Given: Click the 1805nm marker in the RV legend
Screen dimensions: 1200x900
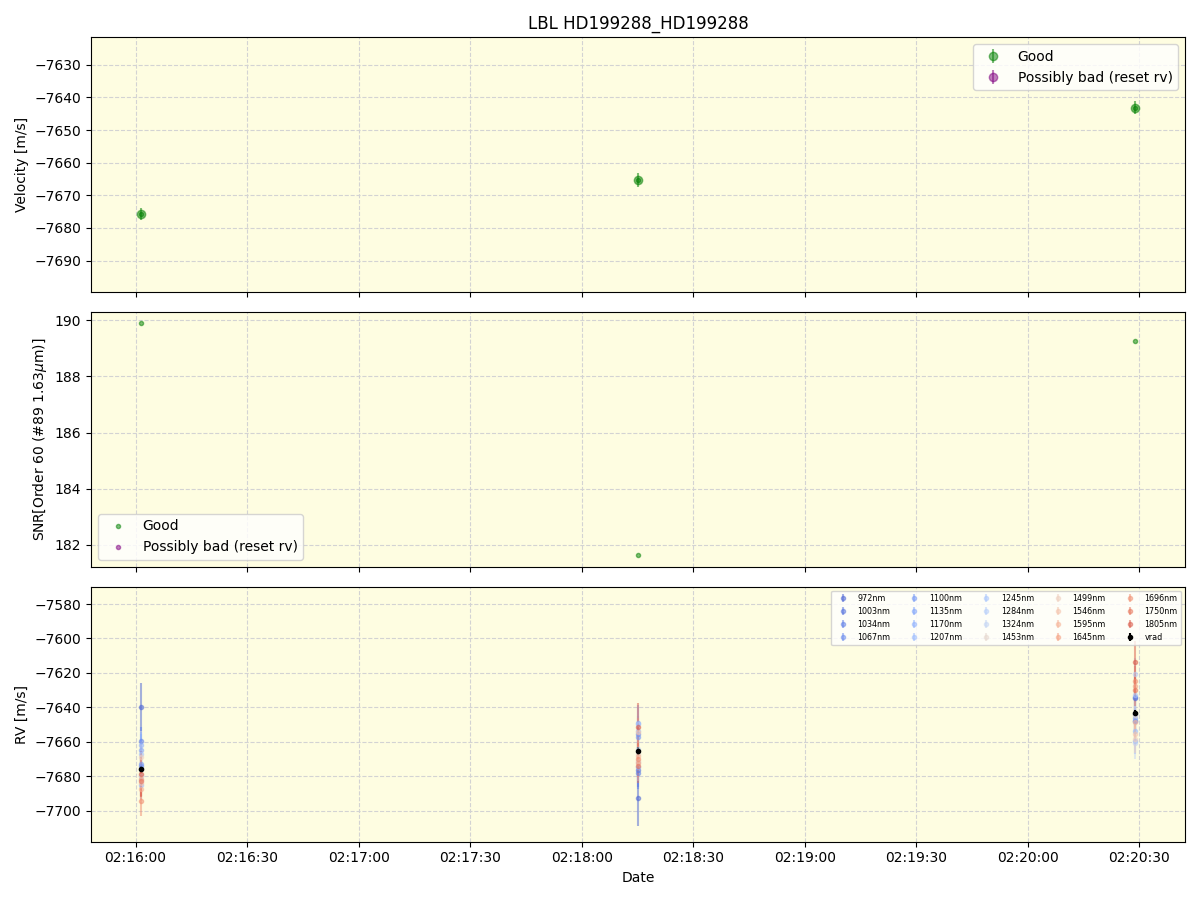Looking at the screenshot, I should pos(1130,624).
